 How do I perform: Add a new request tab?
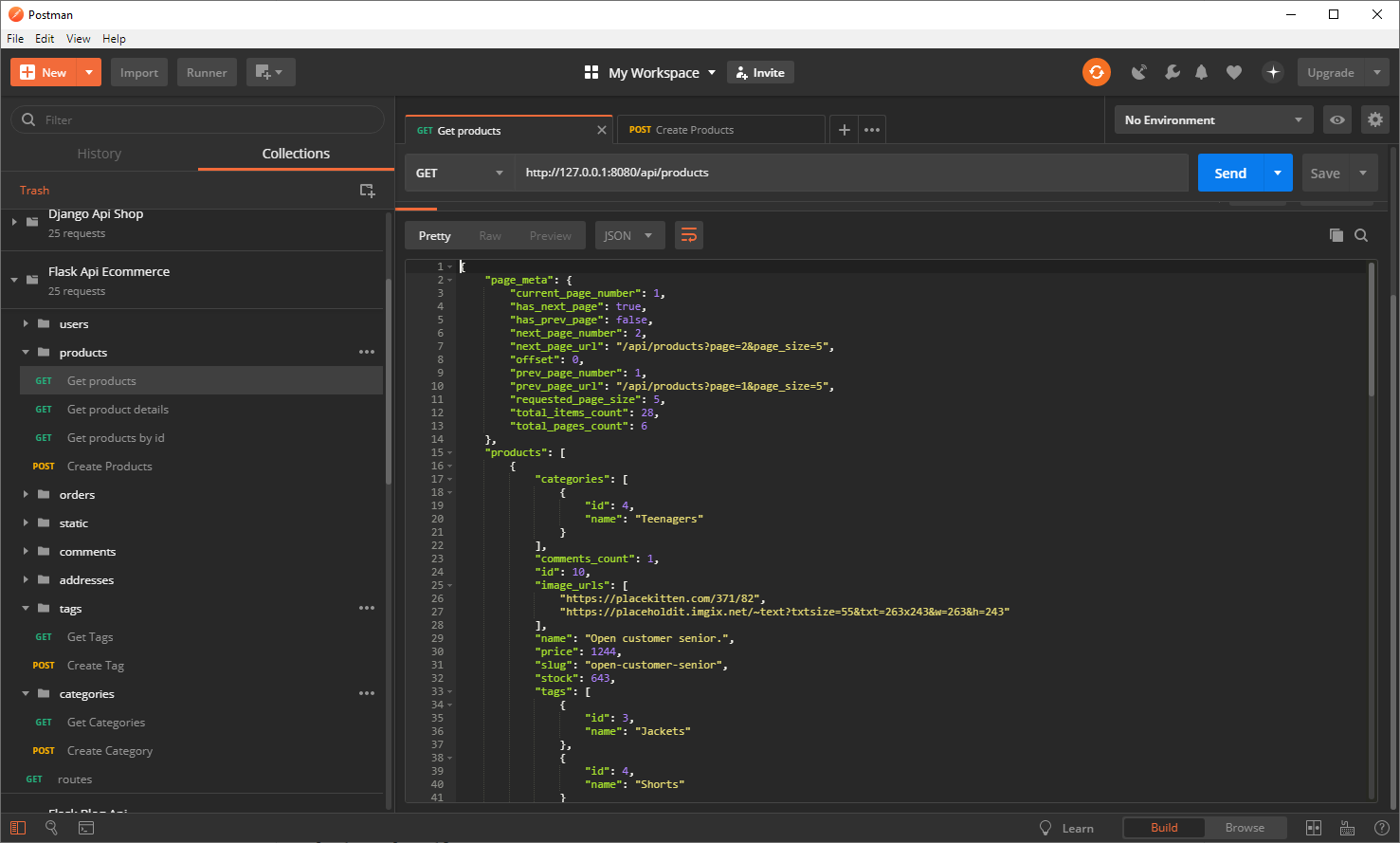coord(844,130)
